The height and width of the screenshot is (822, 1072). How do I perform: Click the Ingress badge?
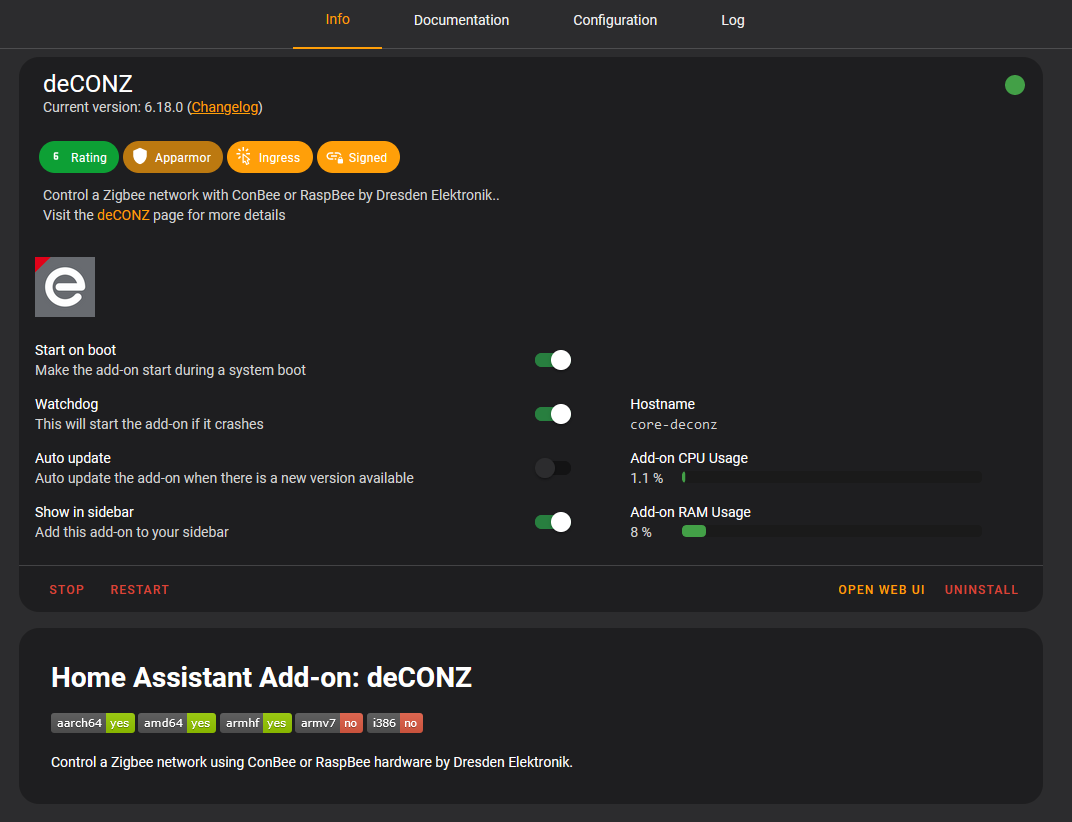(x=269, y=157)
